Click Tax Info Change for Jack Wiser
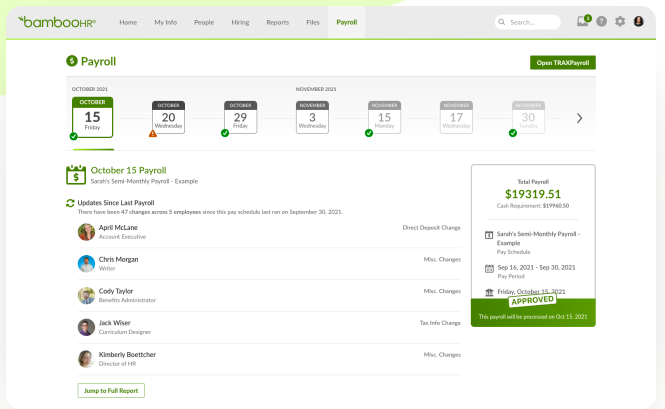Screen dimensions: 665x409 [440, 323]
